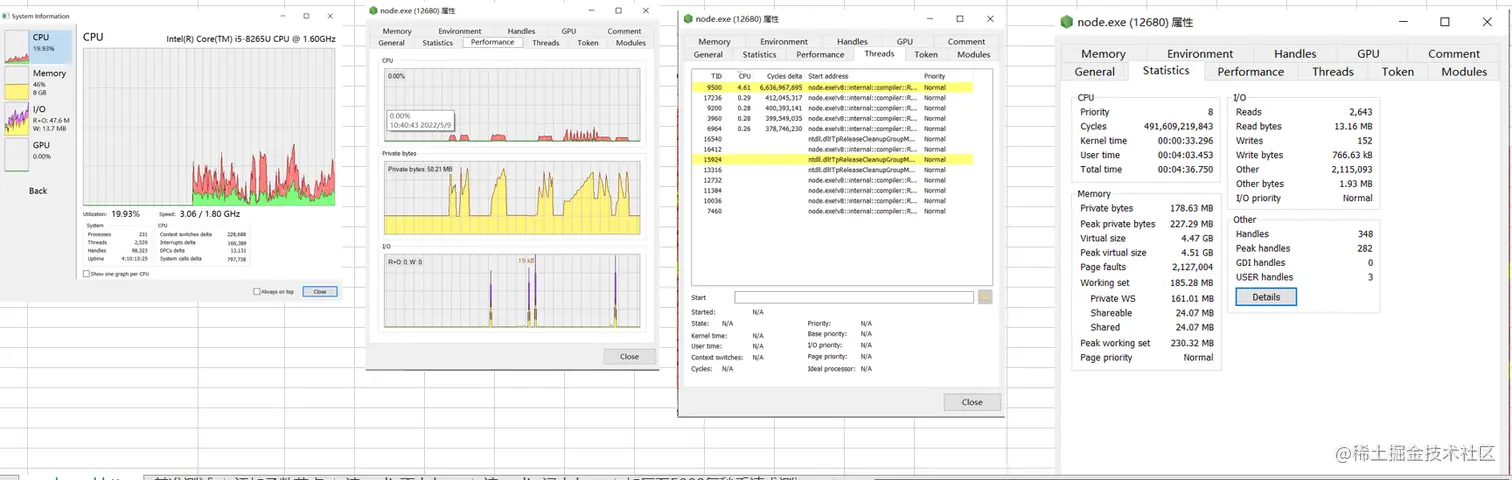The image size is (1512, 480).
Task: Select the thread row with TID 9200
Action: [x=832, y=108]
